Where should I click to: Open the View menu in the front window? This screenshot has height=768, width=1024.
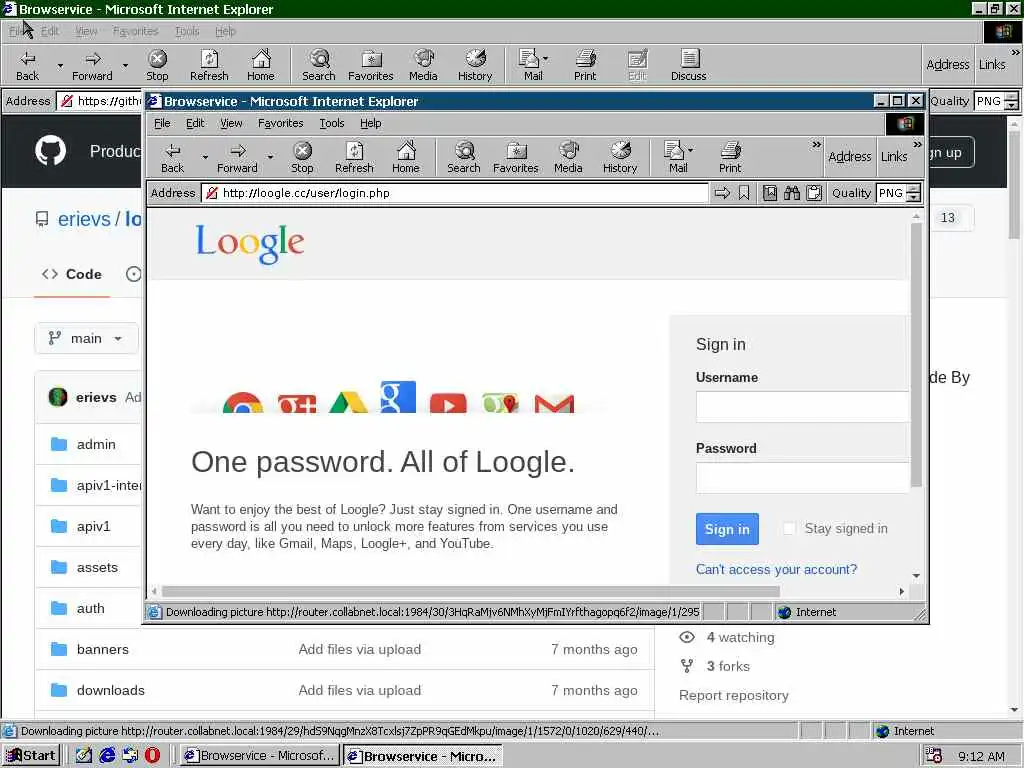pyautogui.click(x=231, y=123)
